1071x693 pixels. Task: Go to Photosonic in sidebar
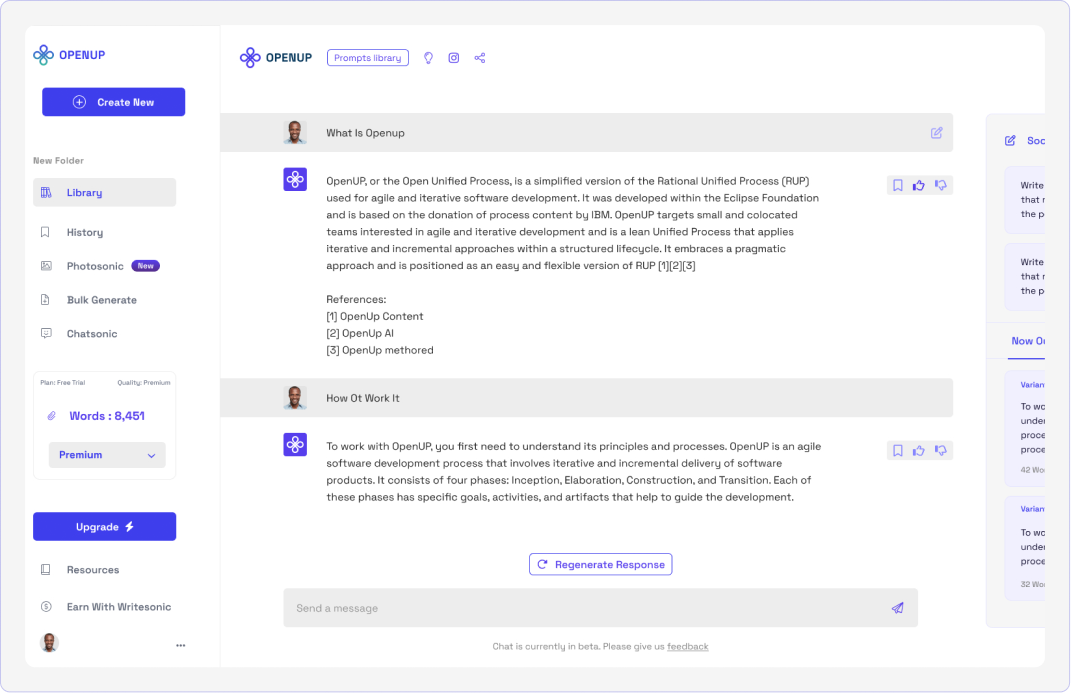click(95, 266)
